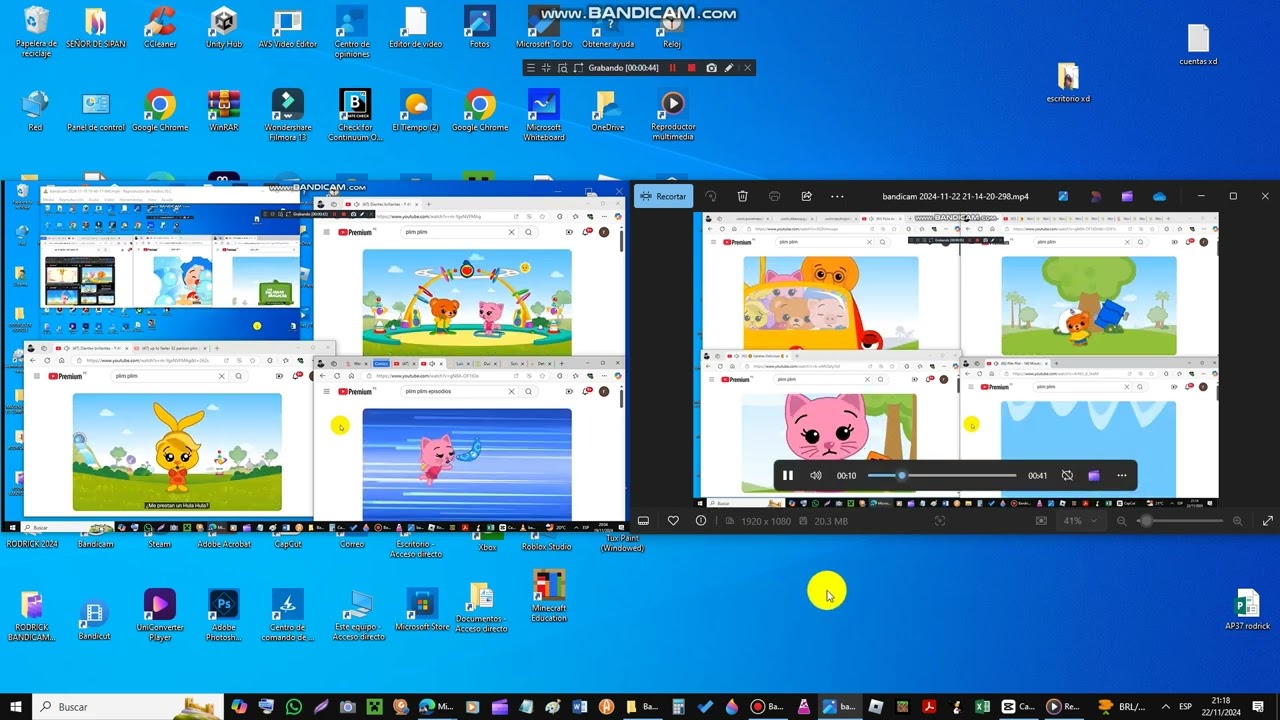
Task: Click the ESP language indicator in the taskbar
Action: point(1186,707)
